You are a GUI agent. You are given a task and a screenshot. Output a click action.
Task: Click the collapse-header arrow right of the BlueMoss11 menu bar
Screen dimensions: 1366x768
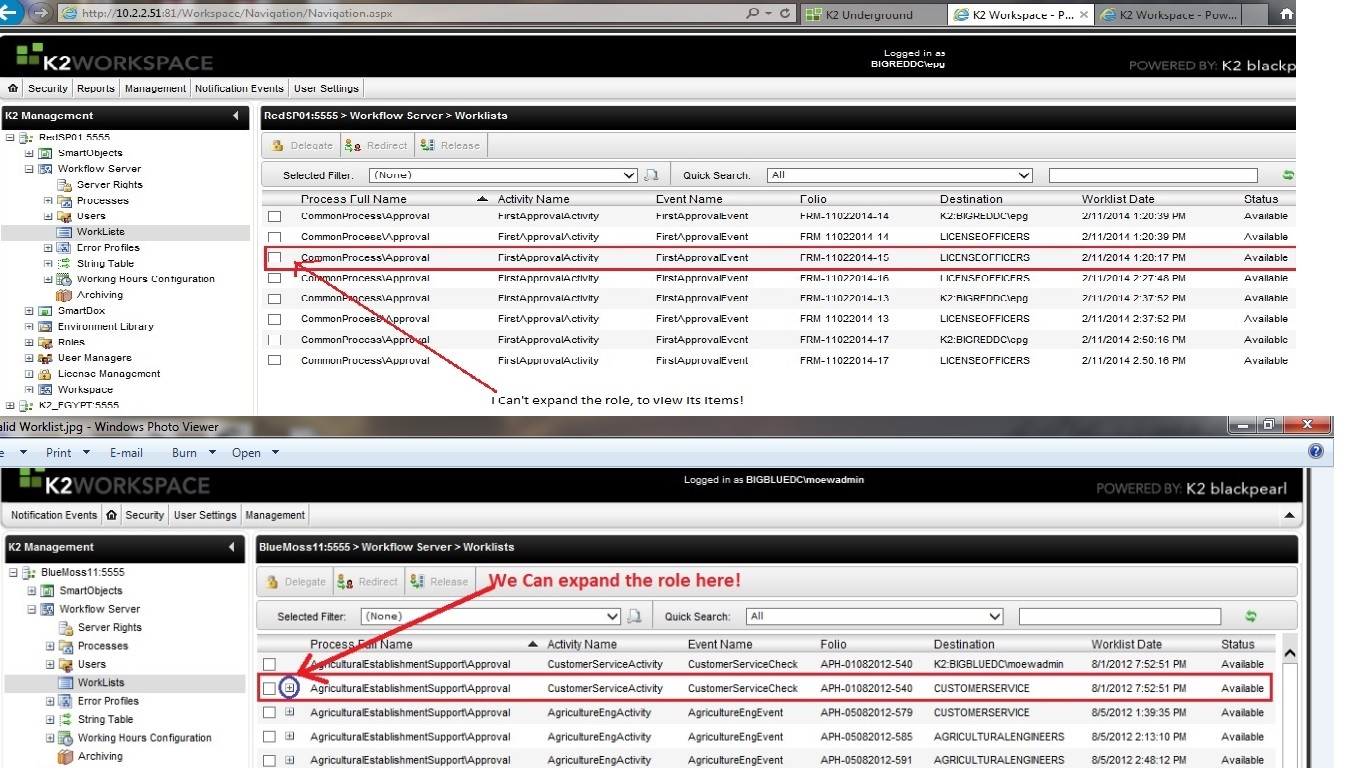(x=1288, y=516)
